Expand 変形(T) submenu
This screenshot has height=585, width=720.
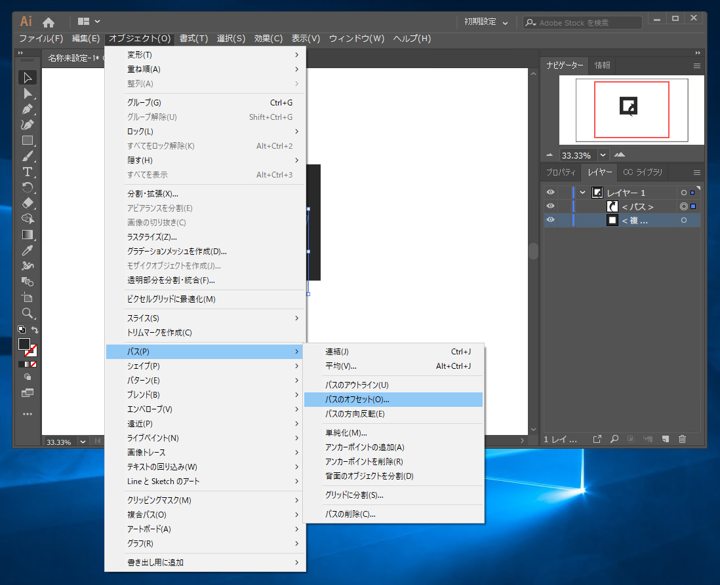tap(205, 55)
